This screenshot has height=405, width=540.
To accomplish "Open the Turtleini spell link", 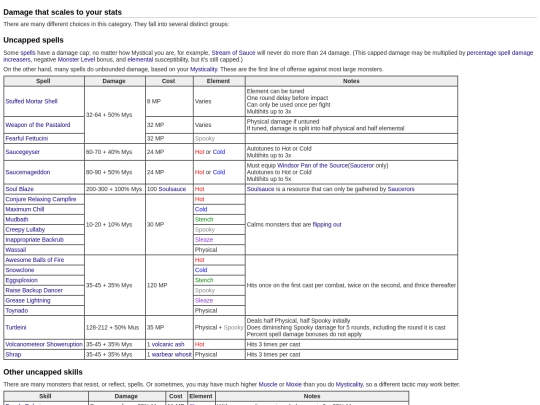I will (x=16, y=328).
